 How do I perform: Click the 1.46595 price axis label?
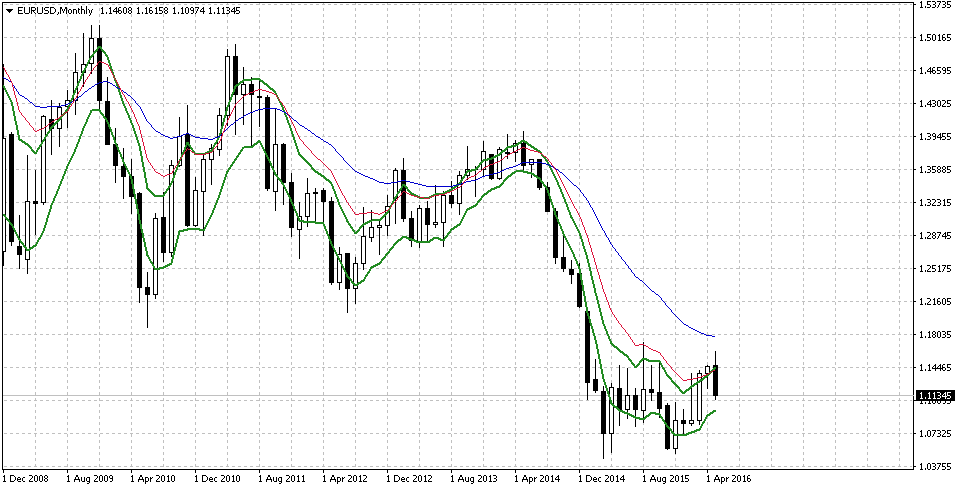tap(936, 71)
